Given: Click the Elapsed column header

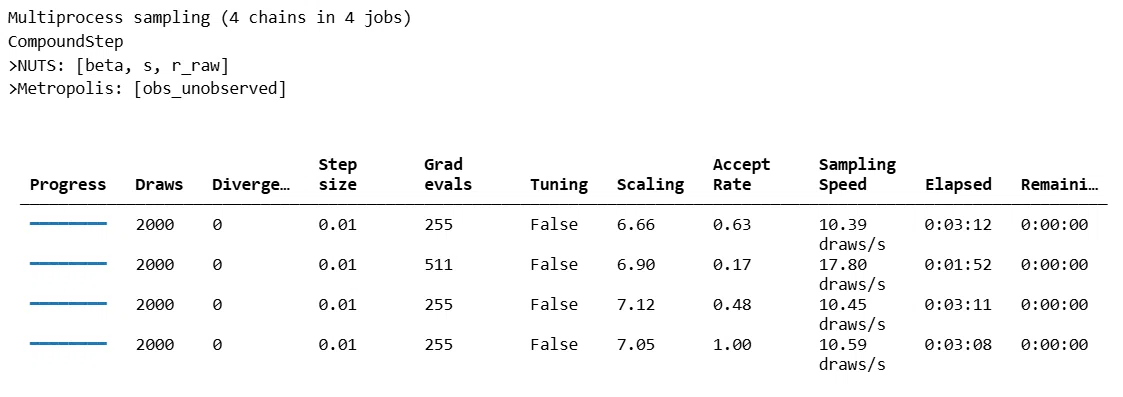Looking at the screenshot, I should (x=958, y=185).
